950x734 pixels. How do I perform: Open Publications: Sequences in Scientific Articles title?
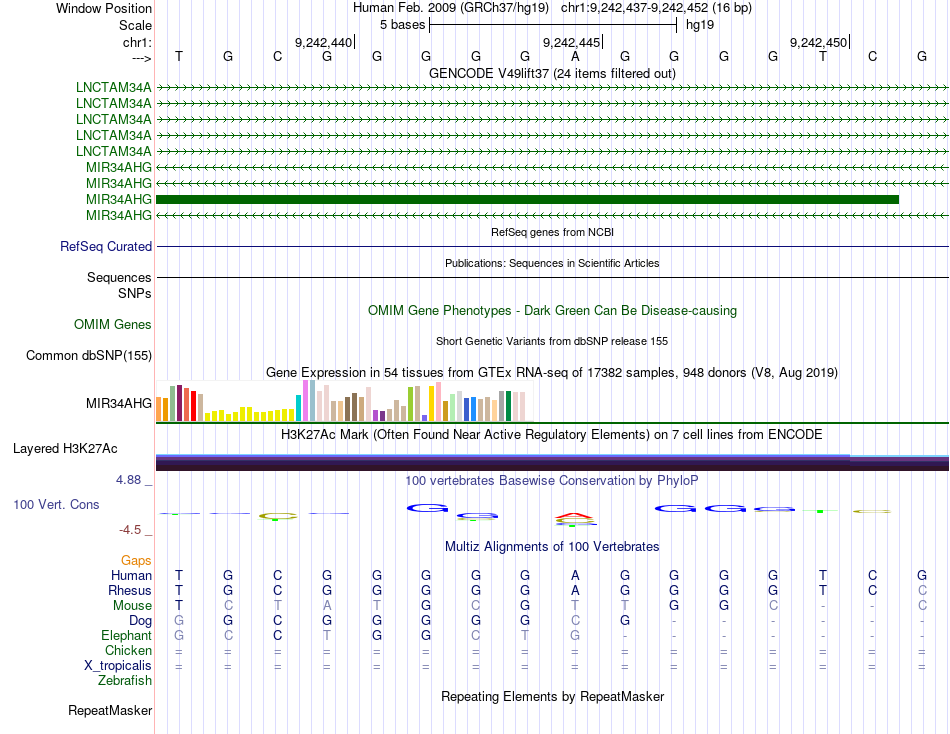[552, 263]
